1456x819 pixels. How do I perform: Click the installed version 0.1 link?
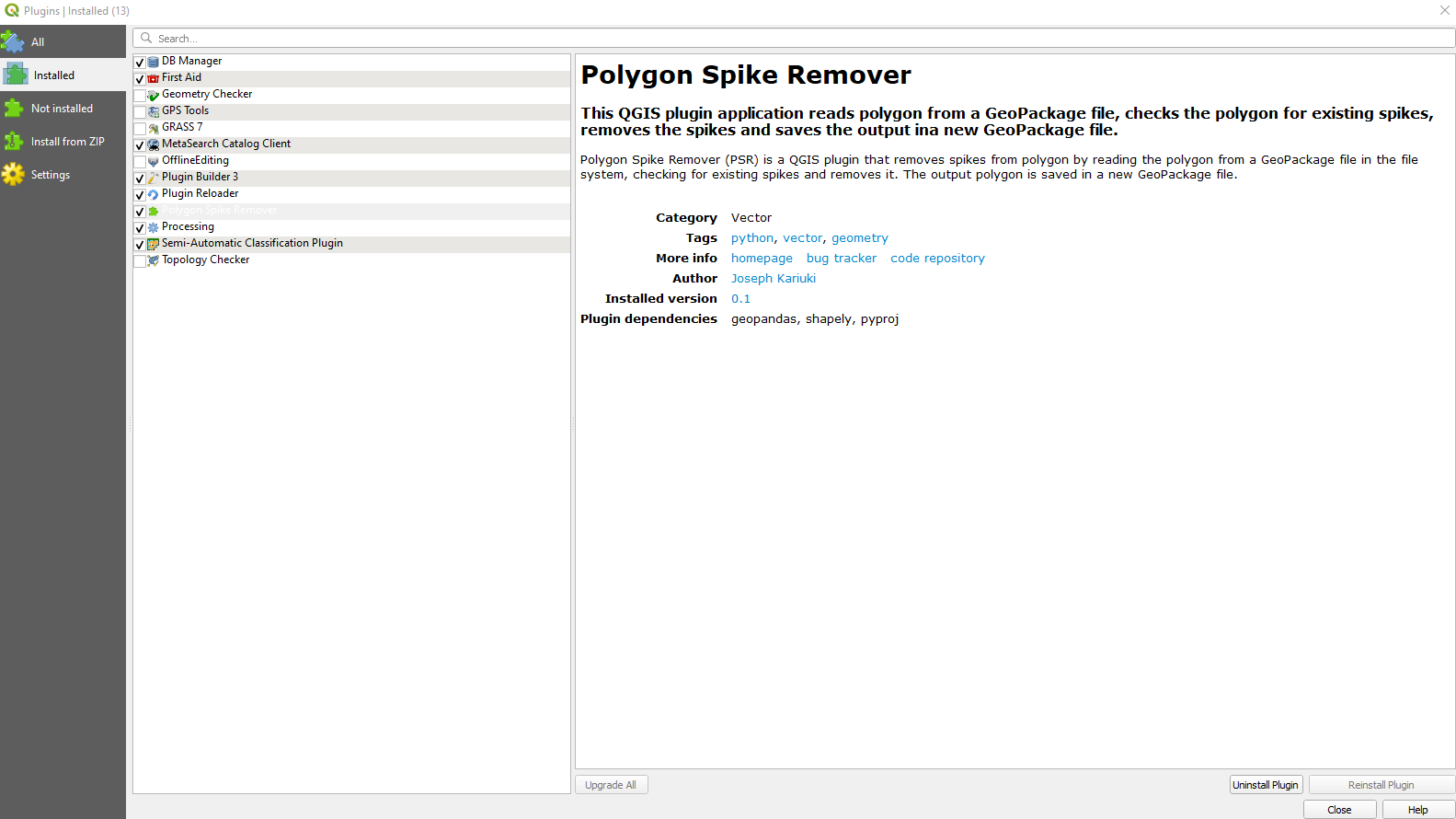[740, 299]
